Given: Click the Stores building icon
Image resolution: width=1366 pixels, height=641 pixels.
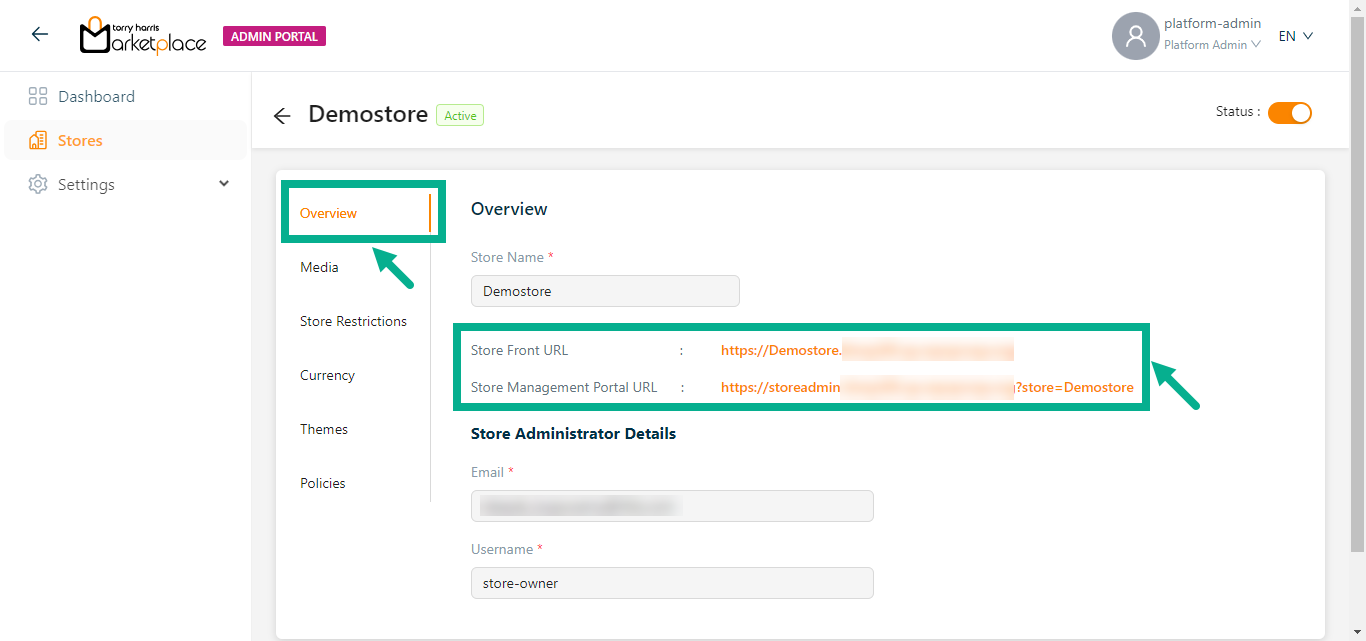Looking at the screenshot, I should click(x=38, y=141).
